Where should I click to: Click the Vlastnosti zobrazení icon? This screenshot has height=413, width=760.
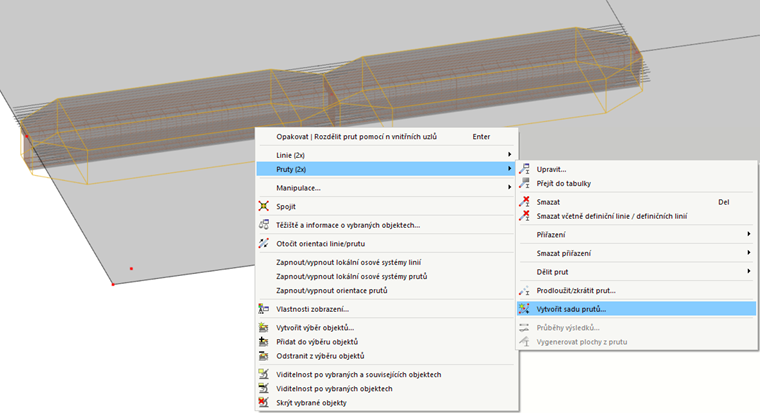pos(264,309)
